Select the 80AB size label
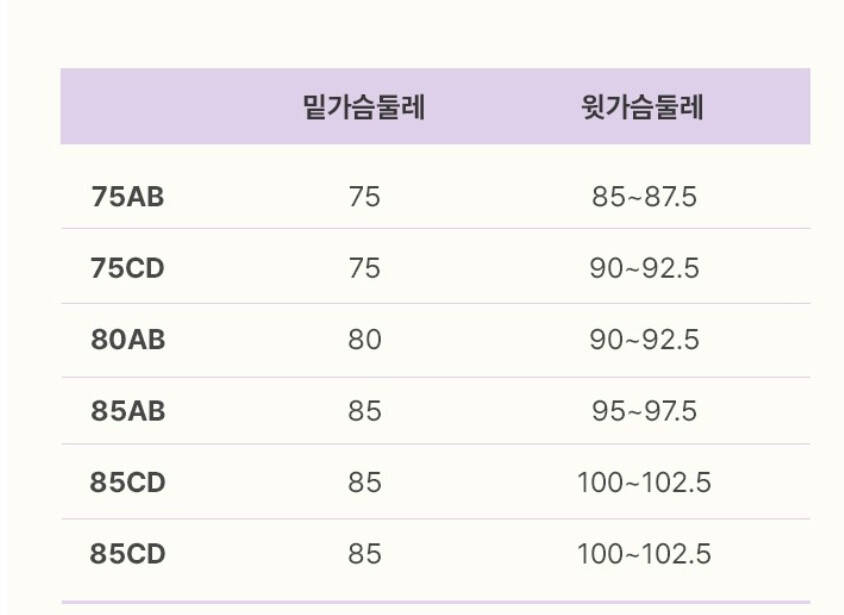This screenshot has width=844, height=615. (x=128, y=340)
